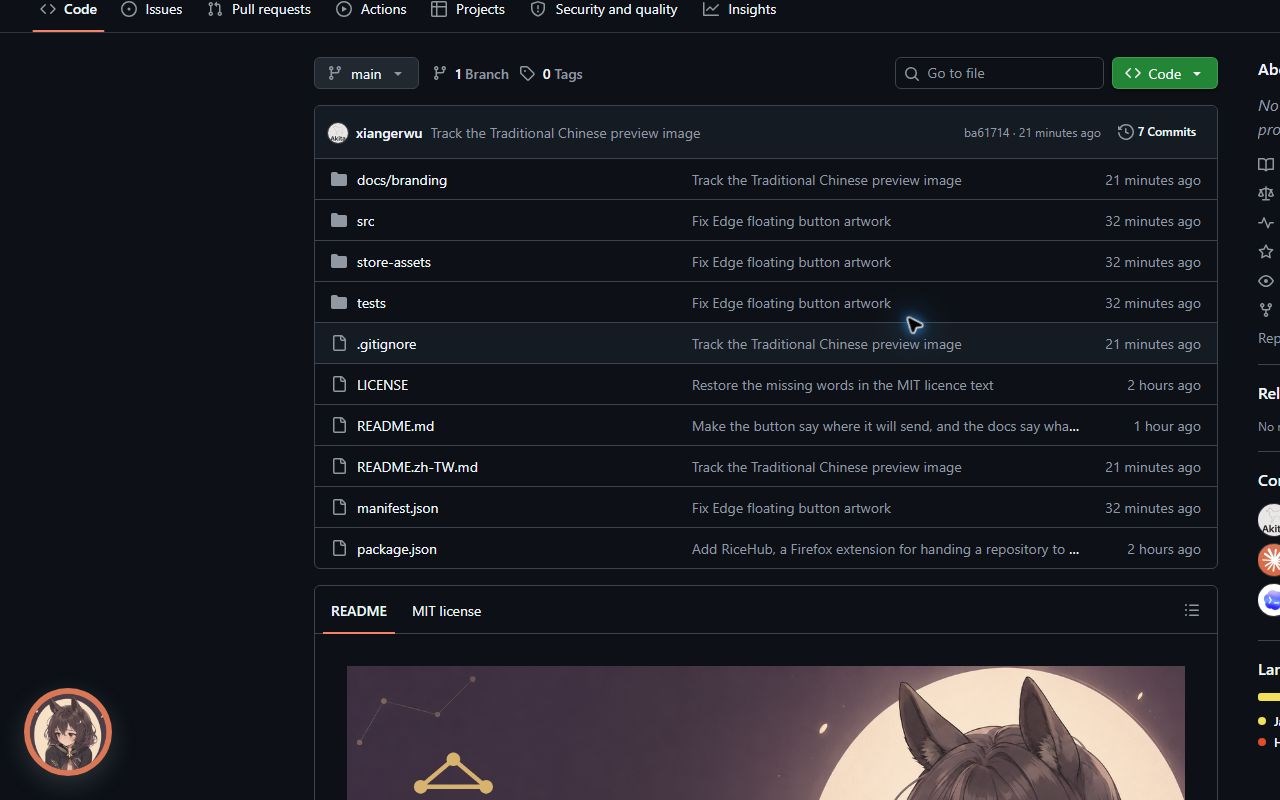
Task: Click "2 hours ago" in the LICENSE row
Action: [x=1164, y=385]
